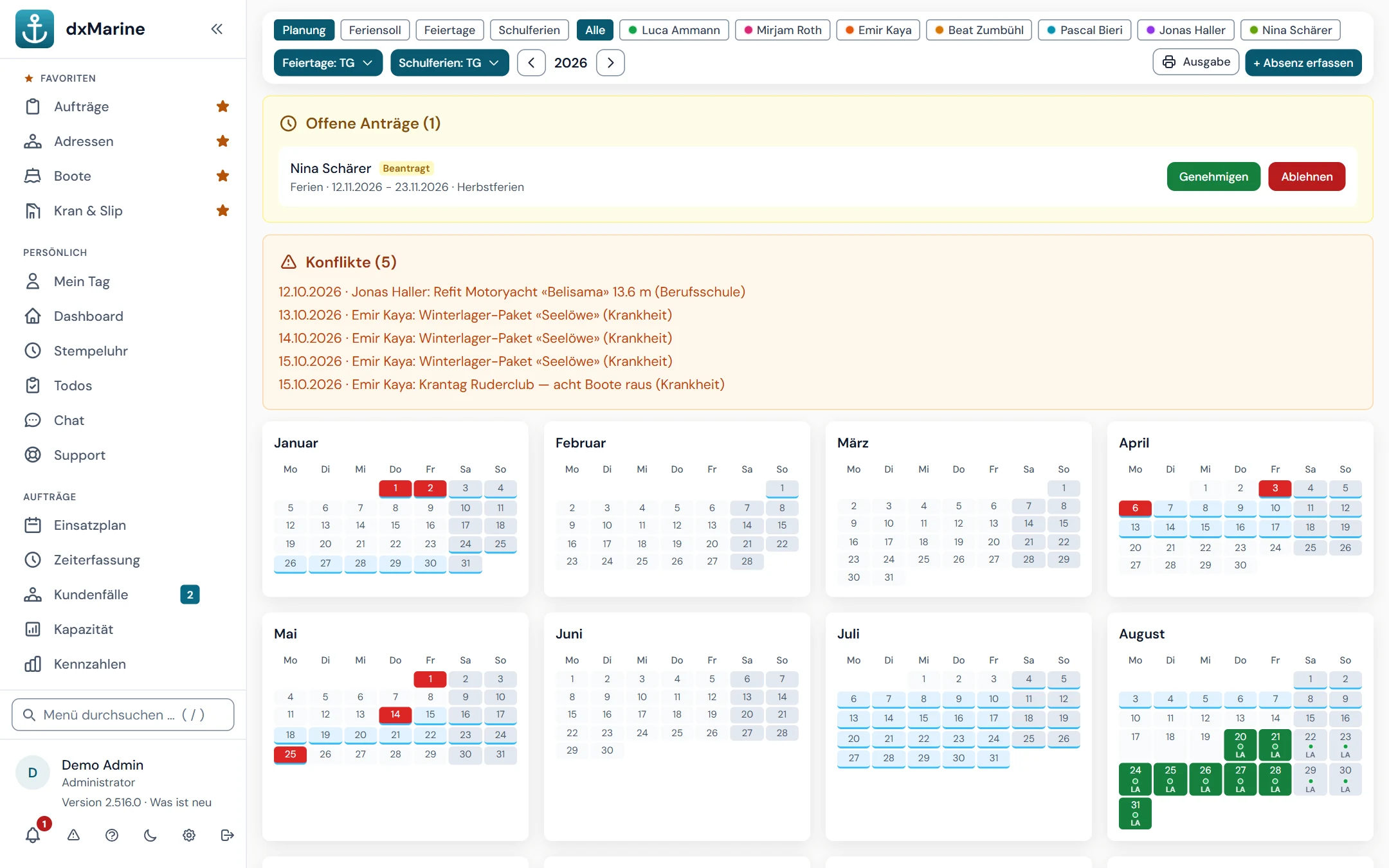
Task: Go to previous year arrow
Action: [532, 63]
